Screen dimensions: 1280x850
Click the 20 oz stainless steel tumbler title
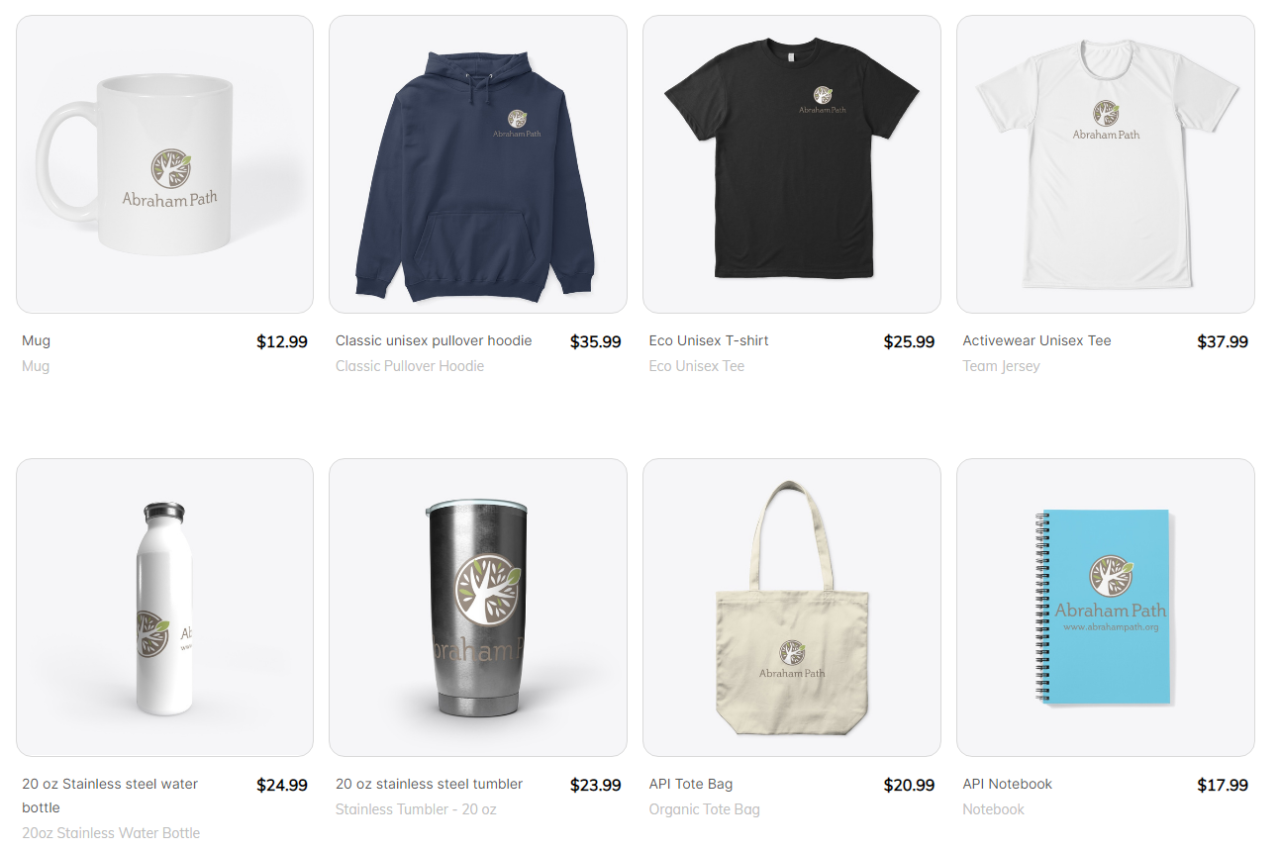pyautogui.click(x=429, y=784)
